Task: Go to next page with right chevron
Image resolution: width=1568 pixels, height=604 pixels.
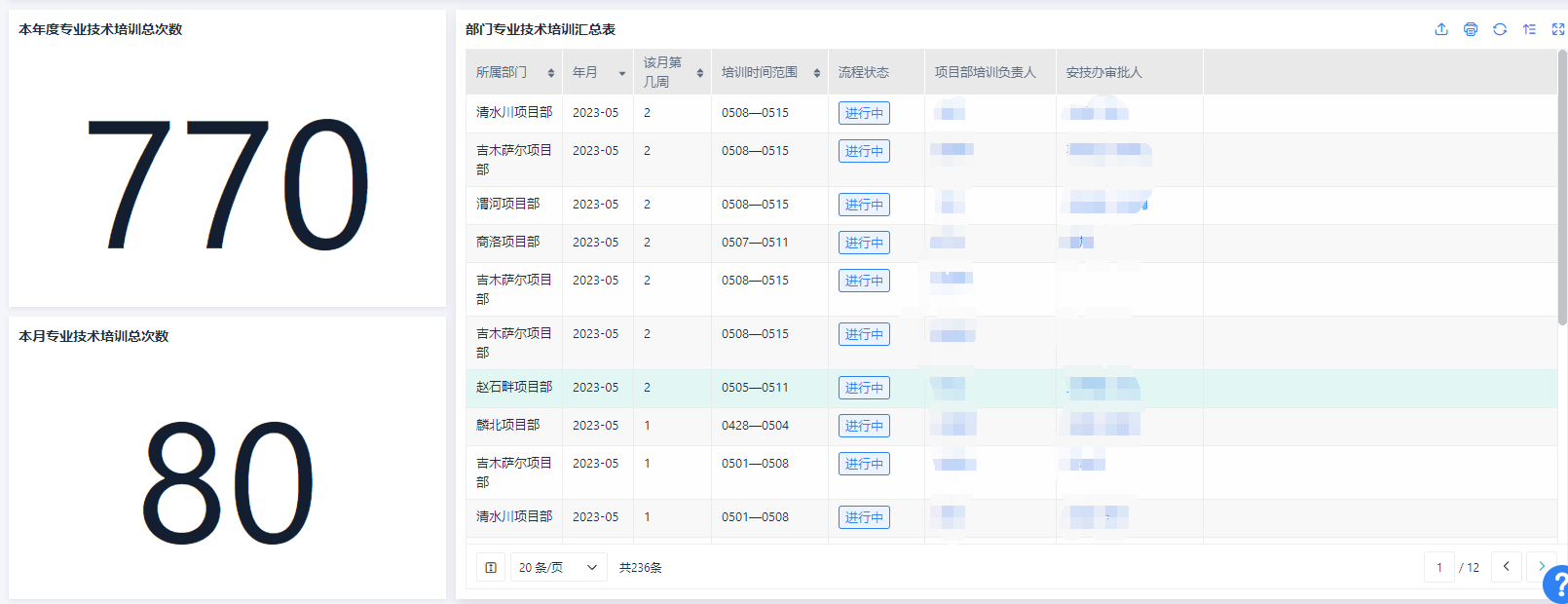Action: (1541, 567)
